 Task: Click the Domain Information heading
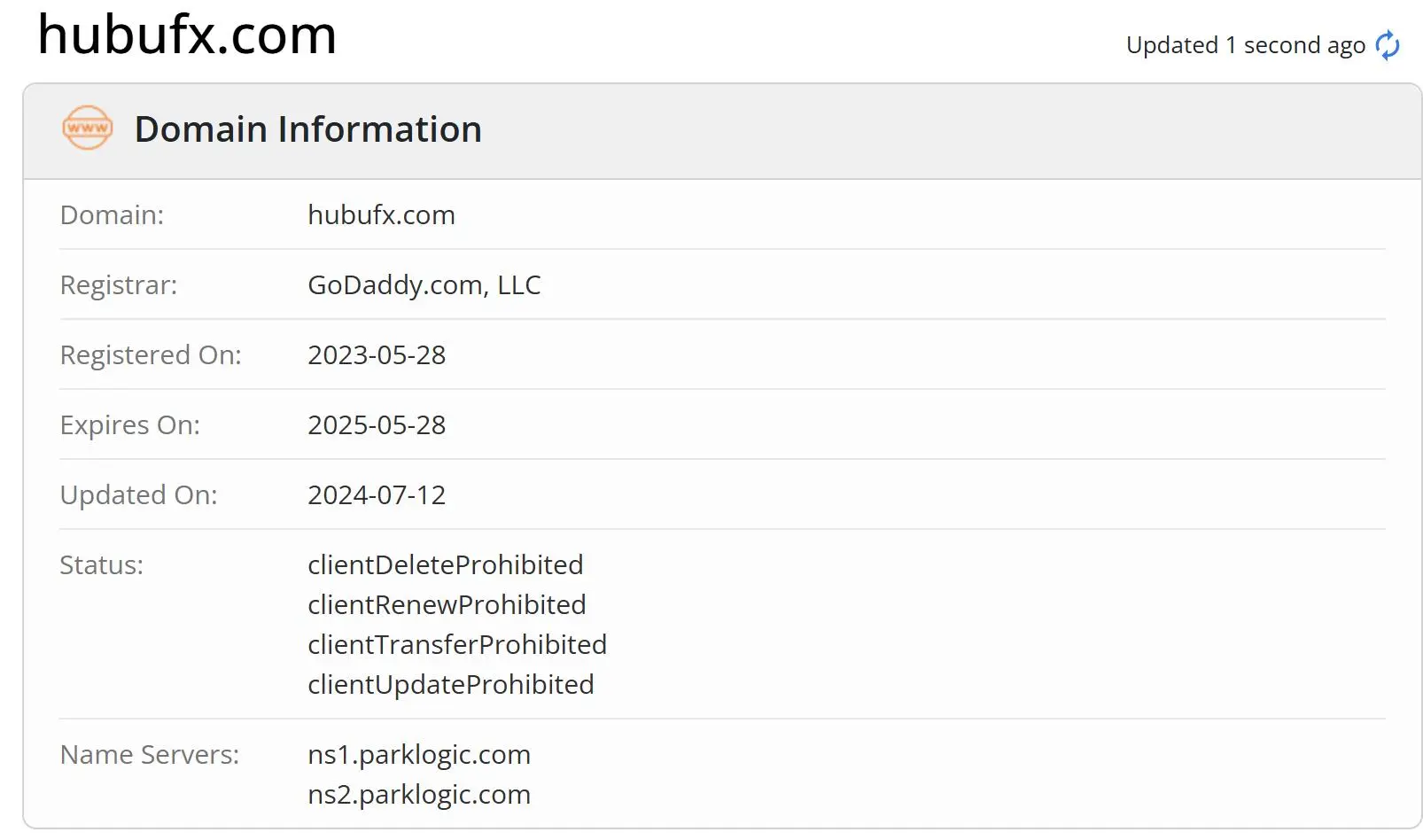click(308, 129)
